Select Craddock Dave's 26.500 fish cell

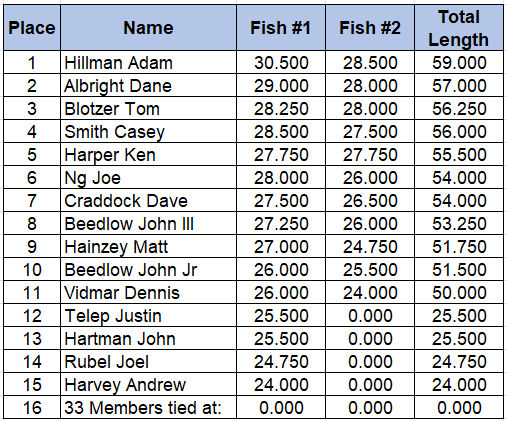pos(370,200)
